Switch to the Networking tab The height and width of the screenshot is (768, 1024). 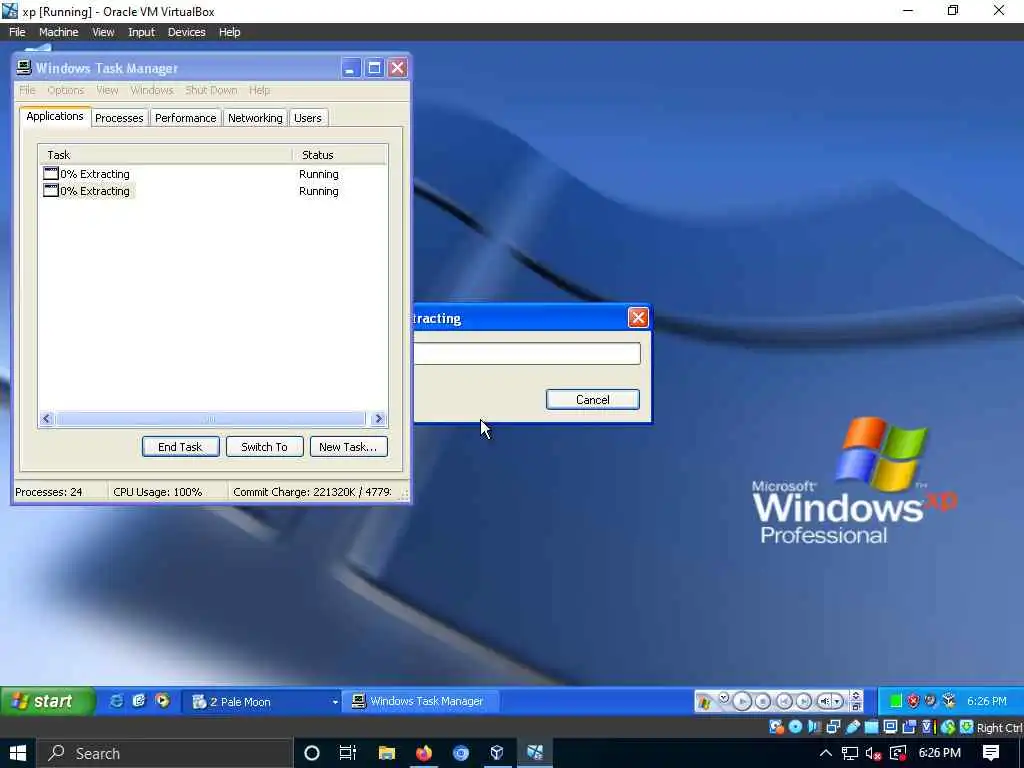point(255,118)
